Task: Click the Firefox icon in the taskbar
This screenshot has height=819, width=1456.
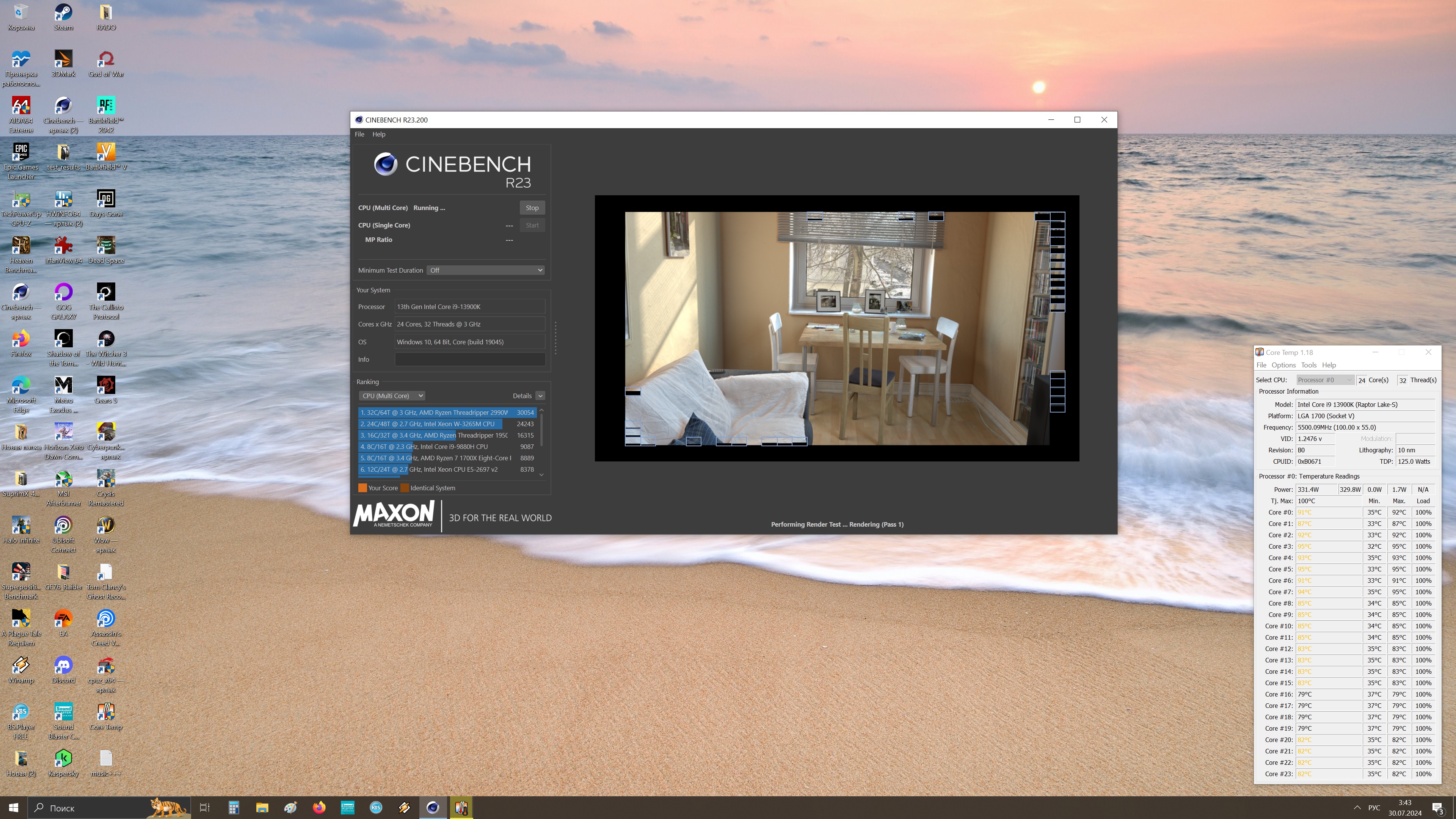Action: click(x=319, y=808)
